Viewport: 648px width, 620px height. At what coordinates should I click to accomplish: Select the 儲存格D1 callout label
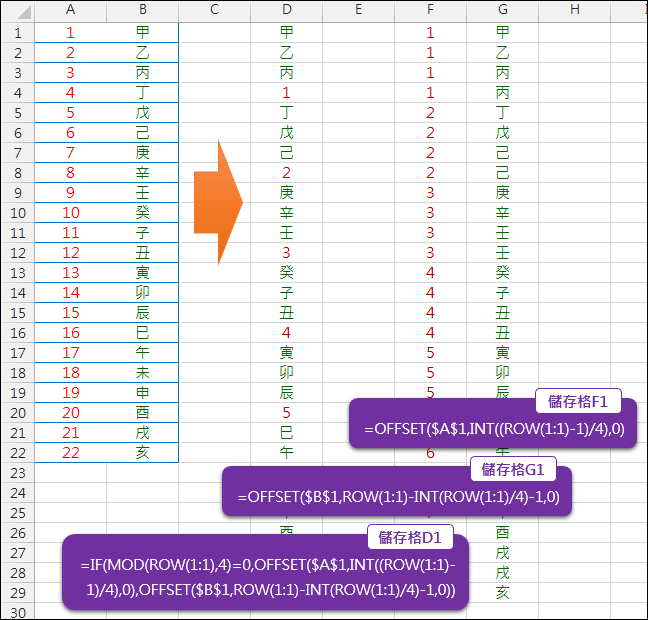[410, 537]
